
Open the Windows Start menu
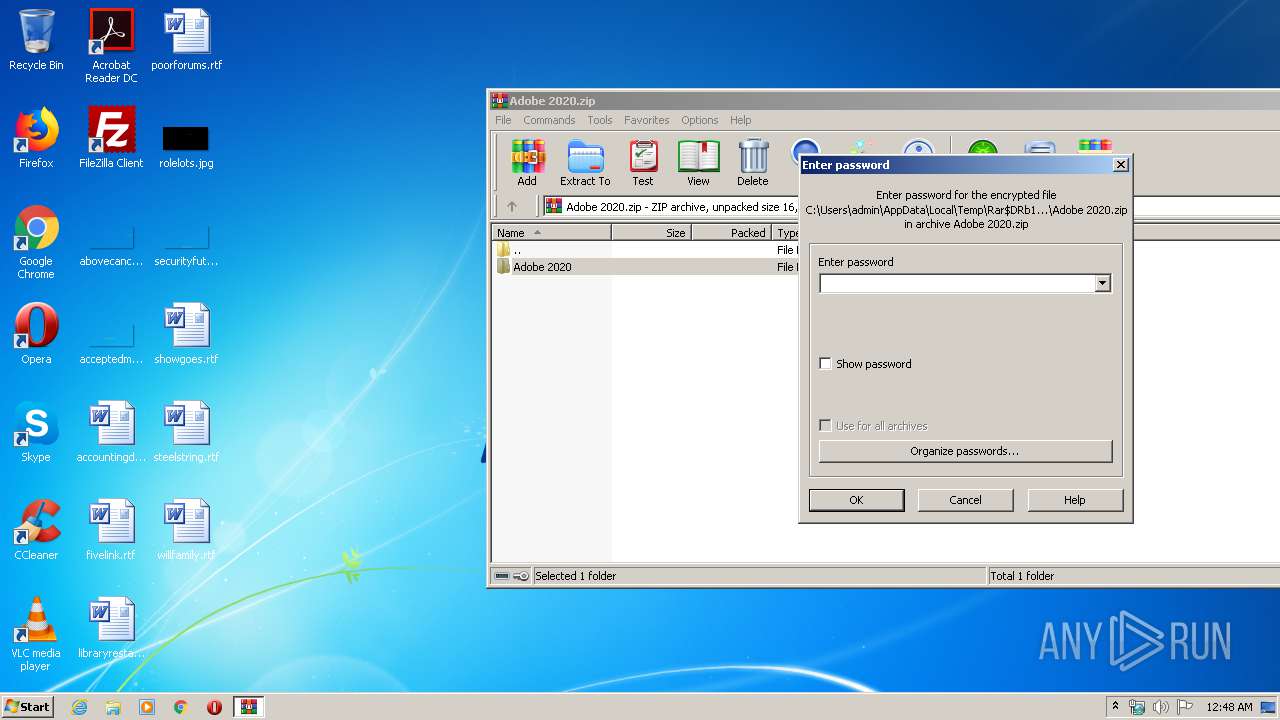click(x=28, y=706)
